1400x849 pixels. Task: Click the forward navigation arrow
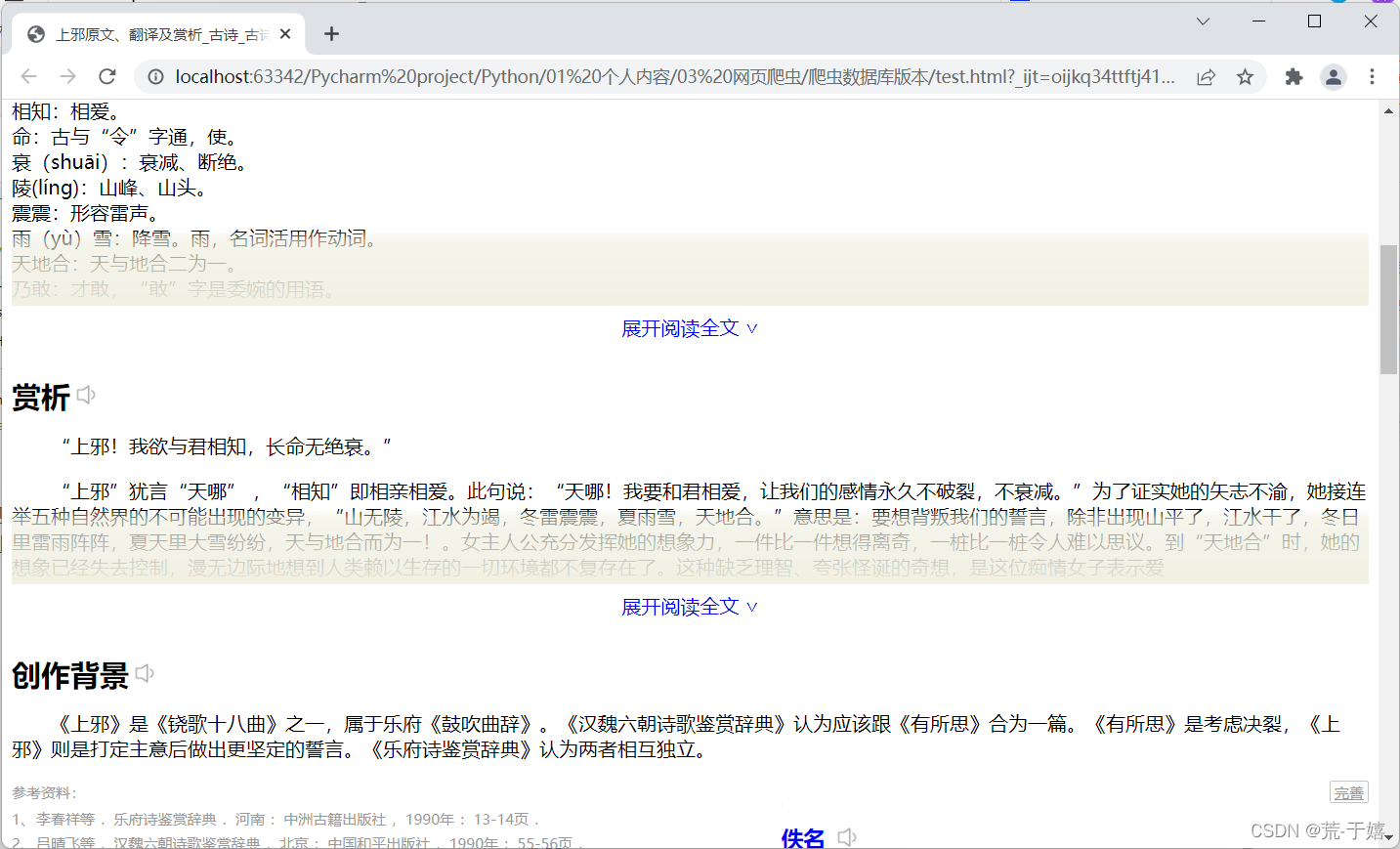tap(67, 76)
